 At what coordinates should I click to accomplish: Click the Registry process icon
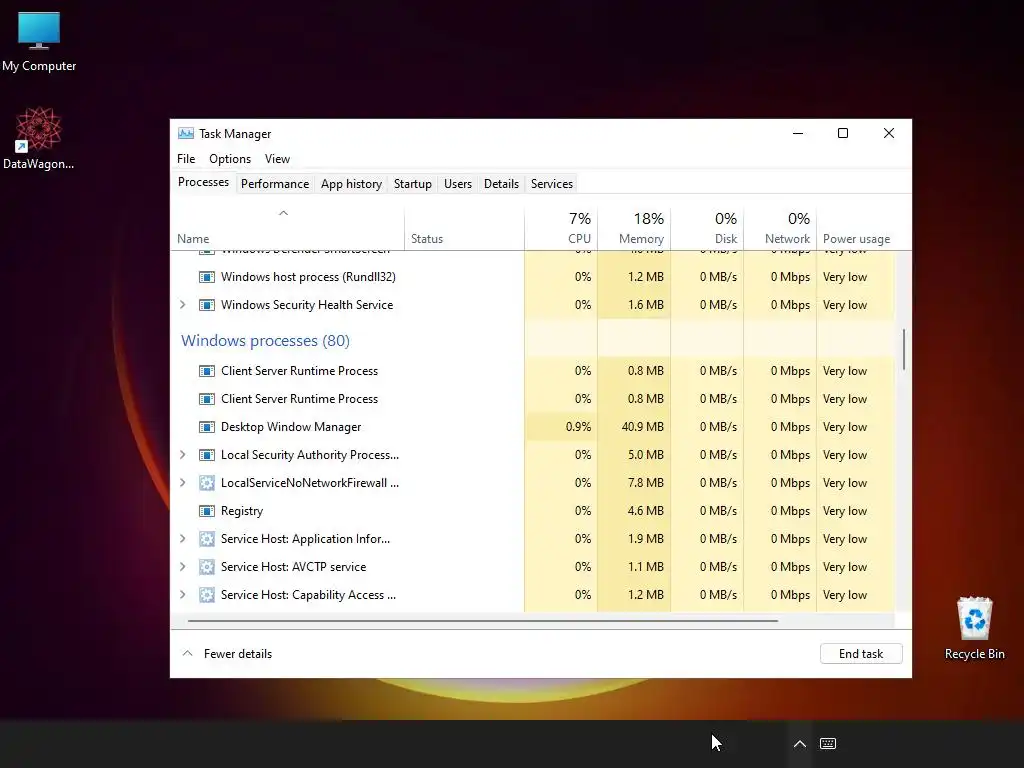[206, 511]
